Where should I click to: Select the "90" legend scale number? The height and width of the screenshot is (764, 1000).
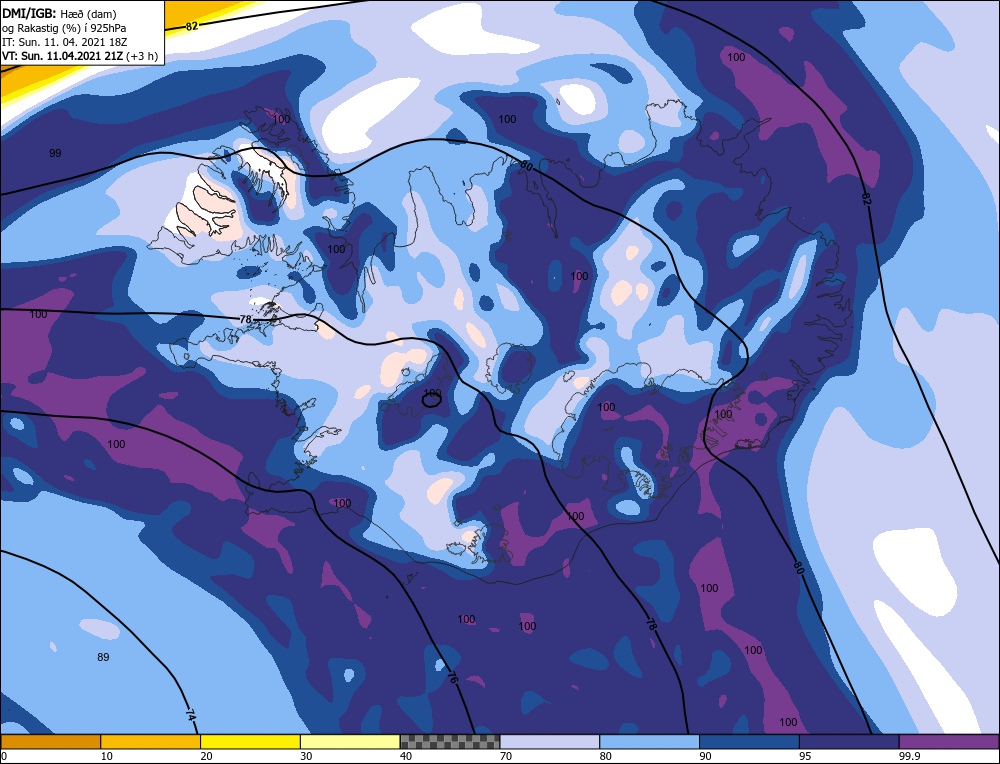click(705, 756)
